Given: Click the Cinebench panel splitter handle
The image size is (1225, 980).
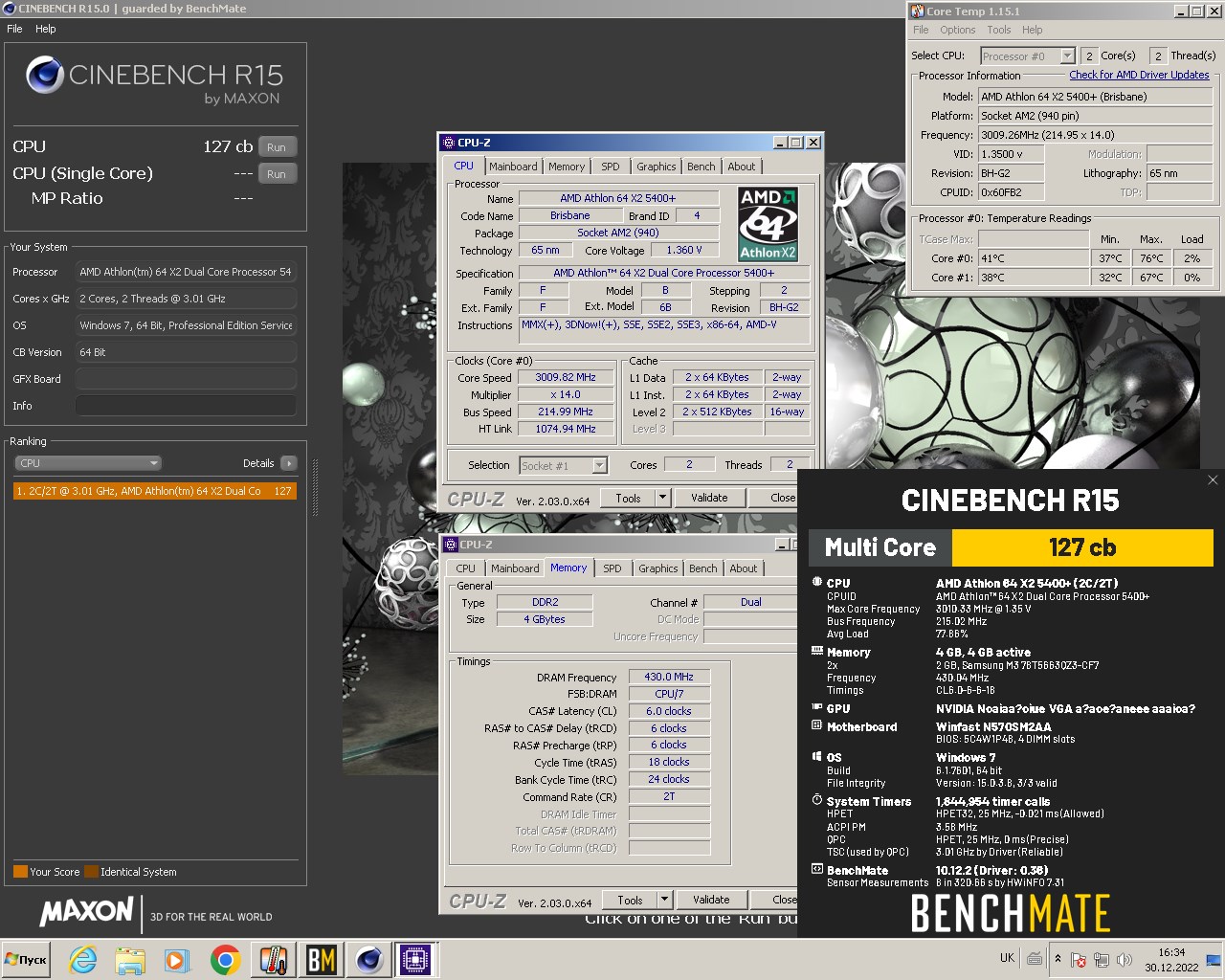Looking at the screenshot, I should (x=315, y=488).
